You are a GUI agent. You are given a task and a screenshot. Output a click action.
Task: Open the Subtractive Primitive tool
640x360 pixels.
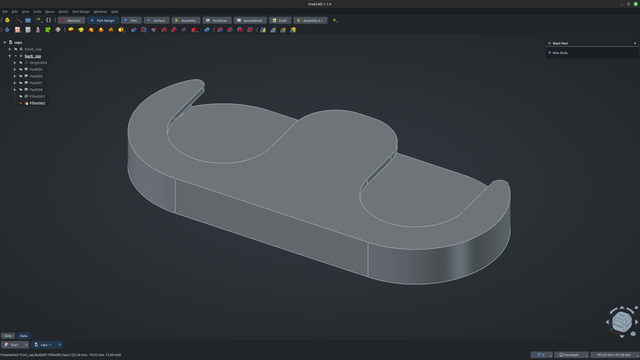pos(194,30)
